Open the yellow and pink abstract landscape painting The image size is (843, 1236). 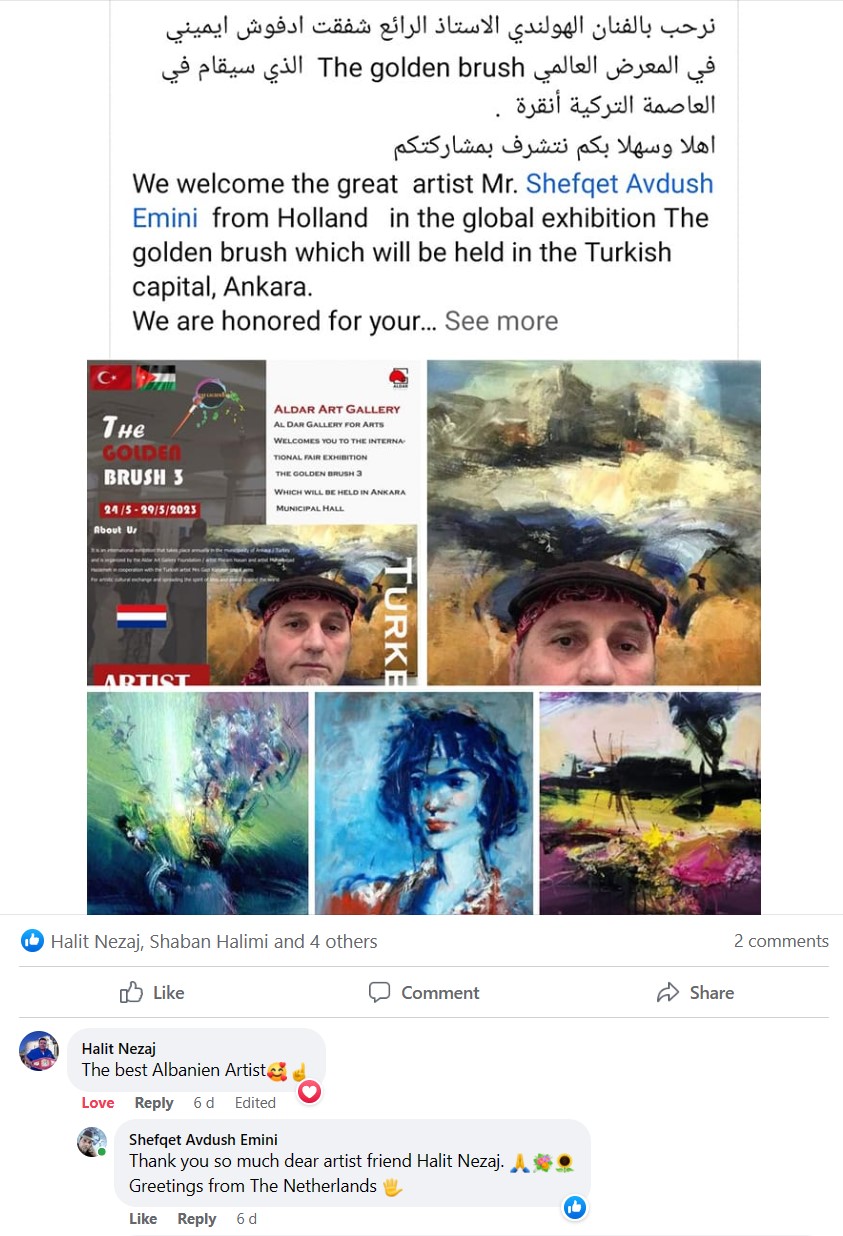click(650, 803)
